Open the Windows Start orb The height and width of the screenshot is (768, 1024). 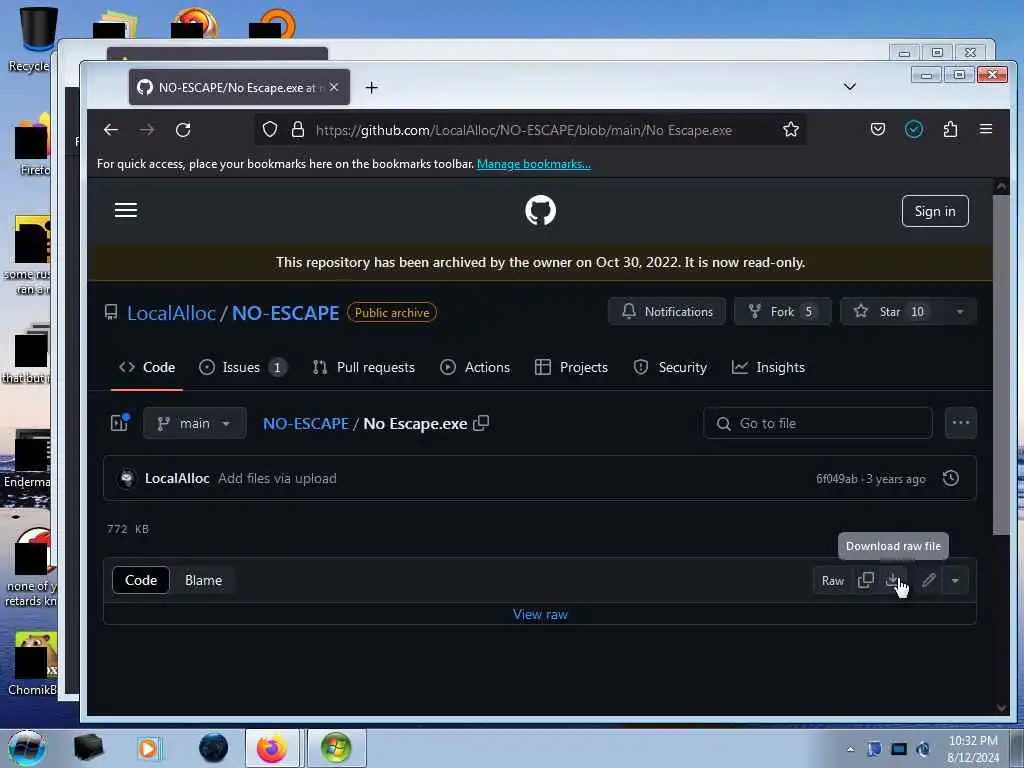click(x=27, y=748)
